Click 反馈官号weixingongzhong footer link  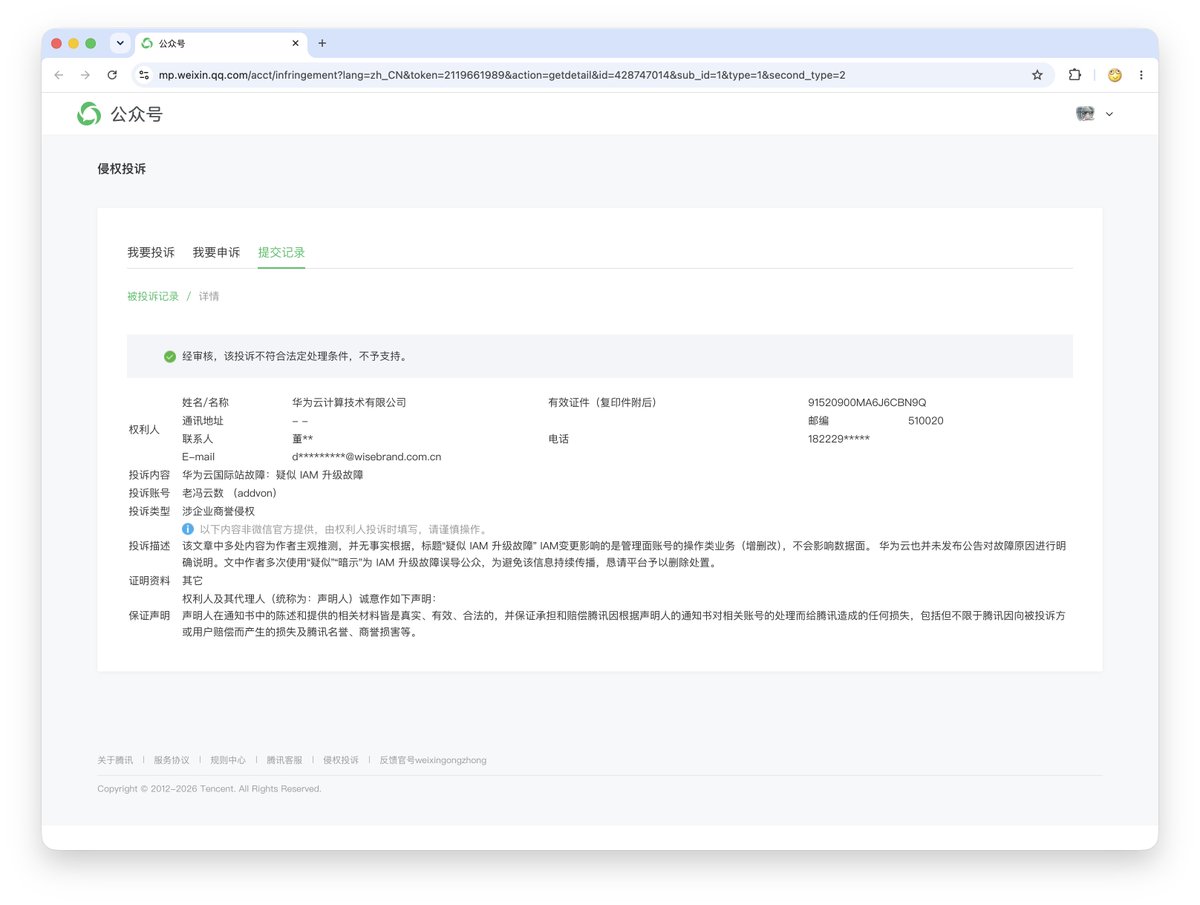click(433, 760)
